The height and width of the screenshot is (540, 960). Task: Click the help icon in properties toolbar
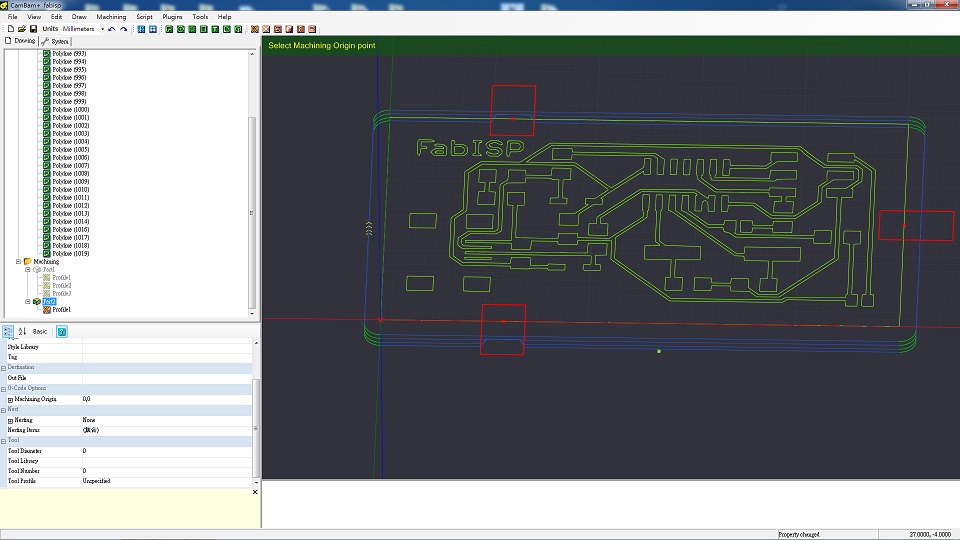click(62, 331)
